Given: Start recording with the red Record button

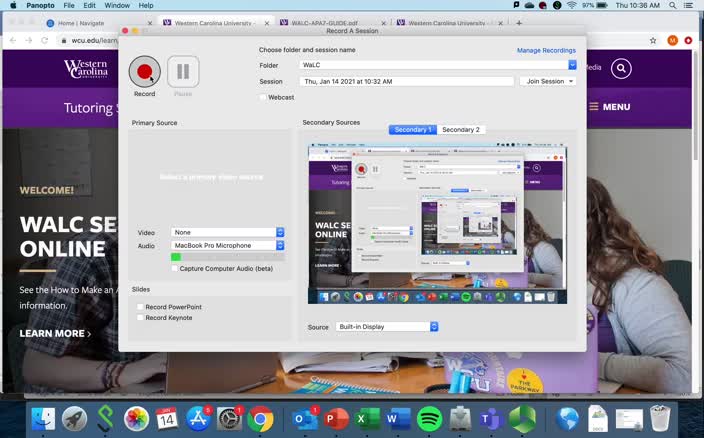Looking at the screenshot, I should (x=144, y=72).
